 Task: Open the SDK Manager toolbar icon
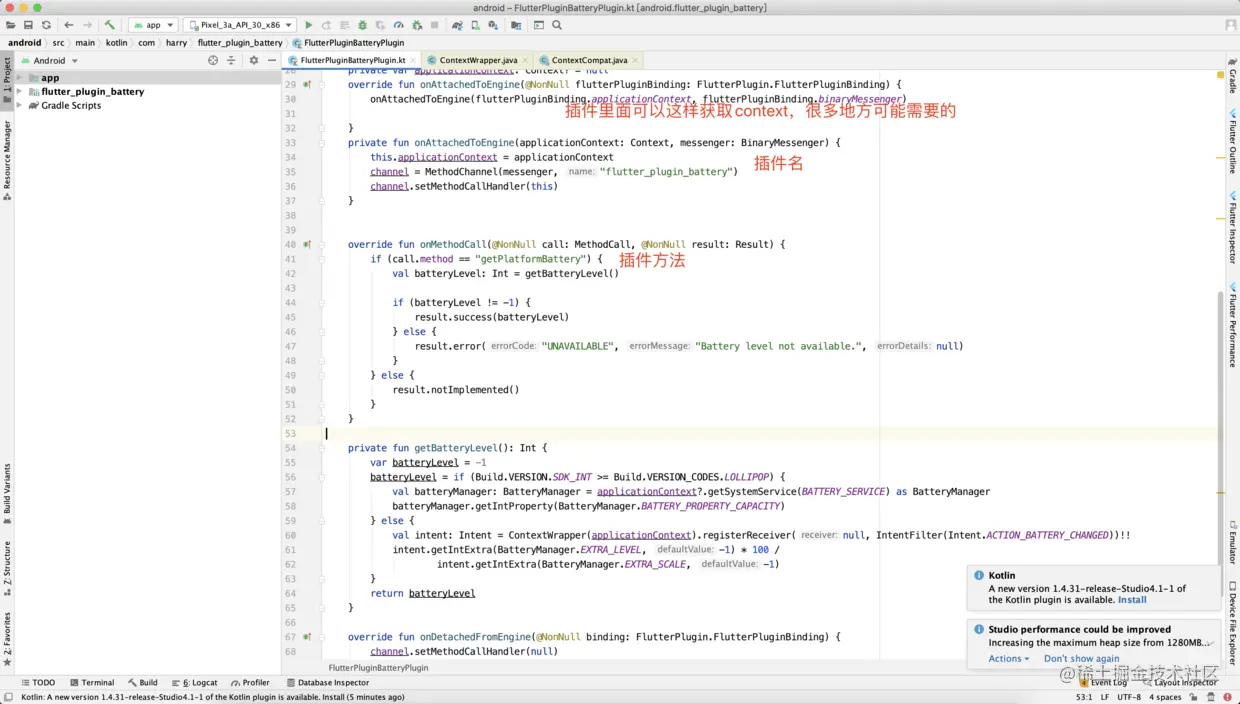pos(493,25)
